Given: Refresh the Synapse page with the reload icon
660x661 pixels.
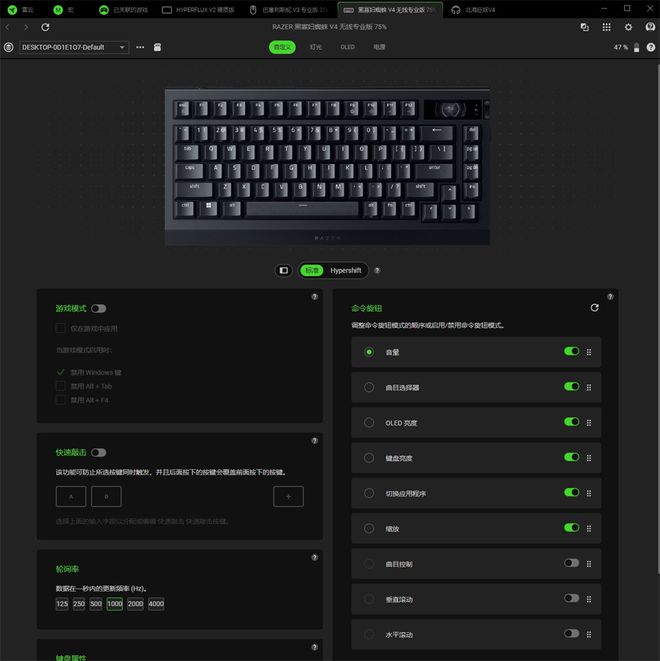Looking at the screenshot, I should coord(45,27).
